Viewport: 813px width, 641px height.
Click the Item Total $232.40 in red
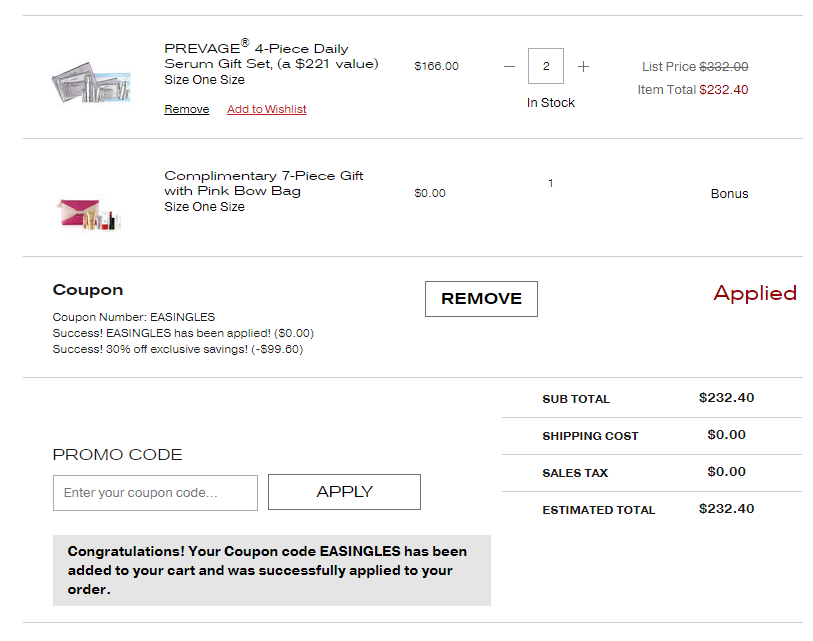click(x=724, y=90)
